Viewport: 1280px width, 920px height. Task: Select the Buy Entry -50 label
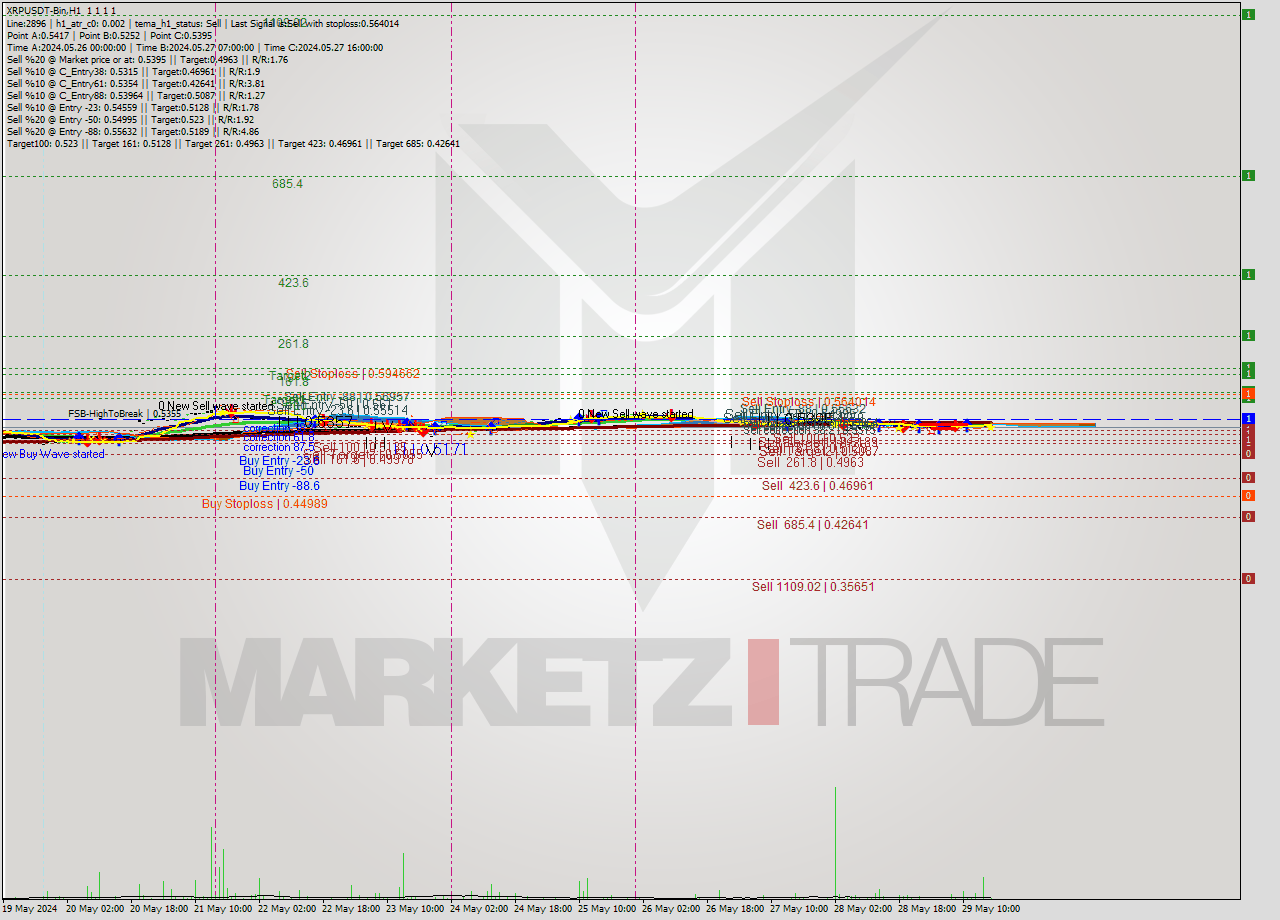(278, 471)
